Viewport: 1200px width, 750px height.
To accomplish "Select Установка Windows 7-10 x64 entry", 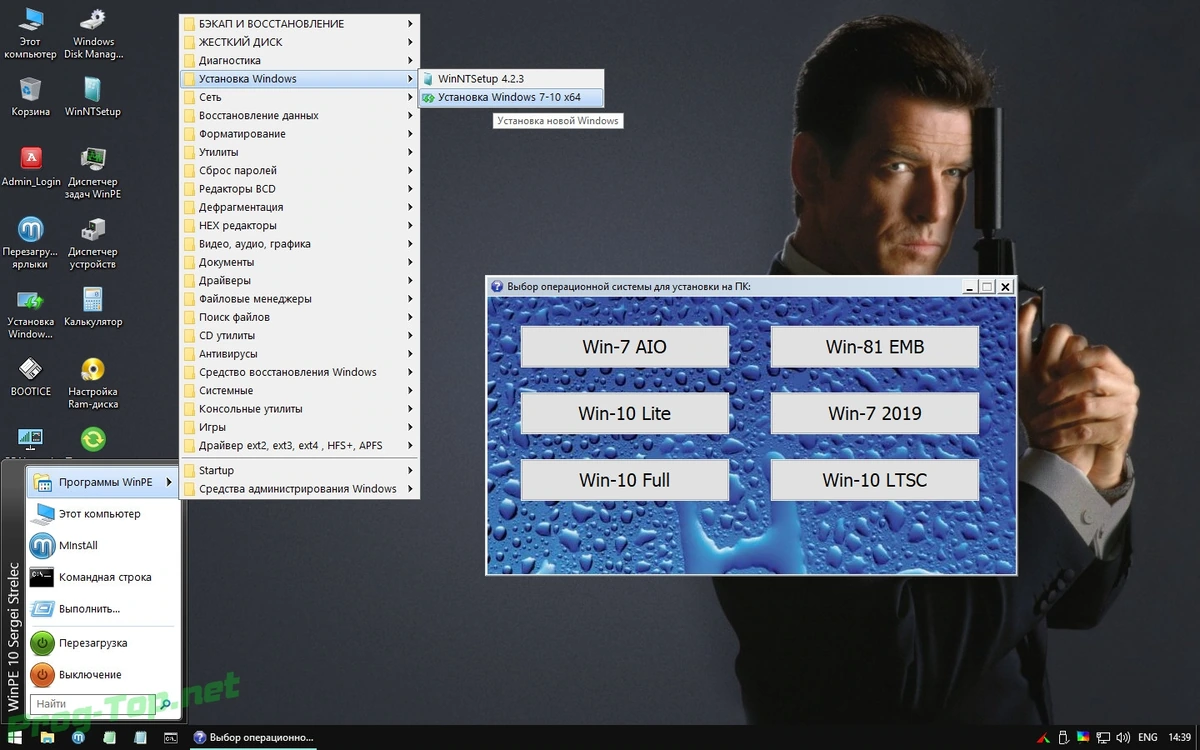I will coord(512,97).
